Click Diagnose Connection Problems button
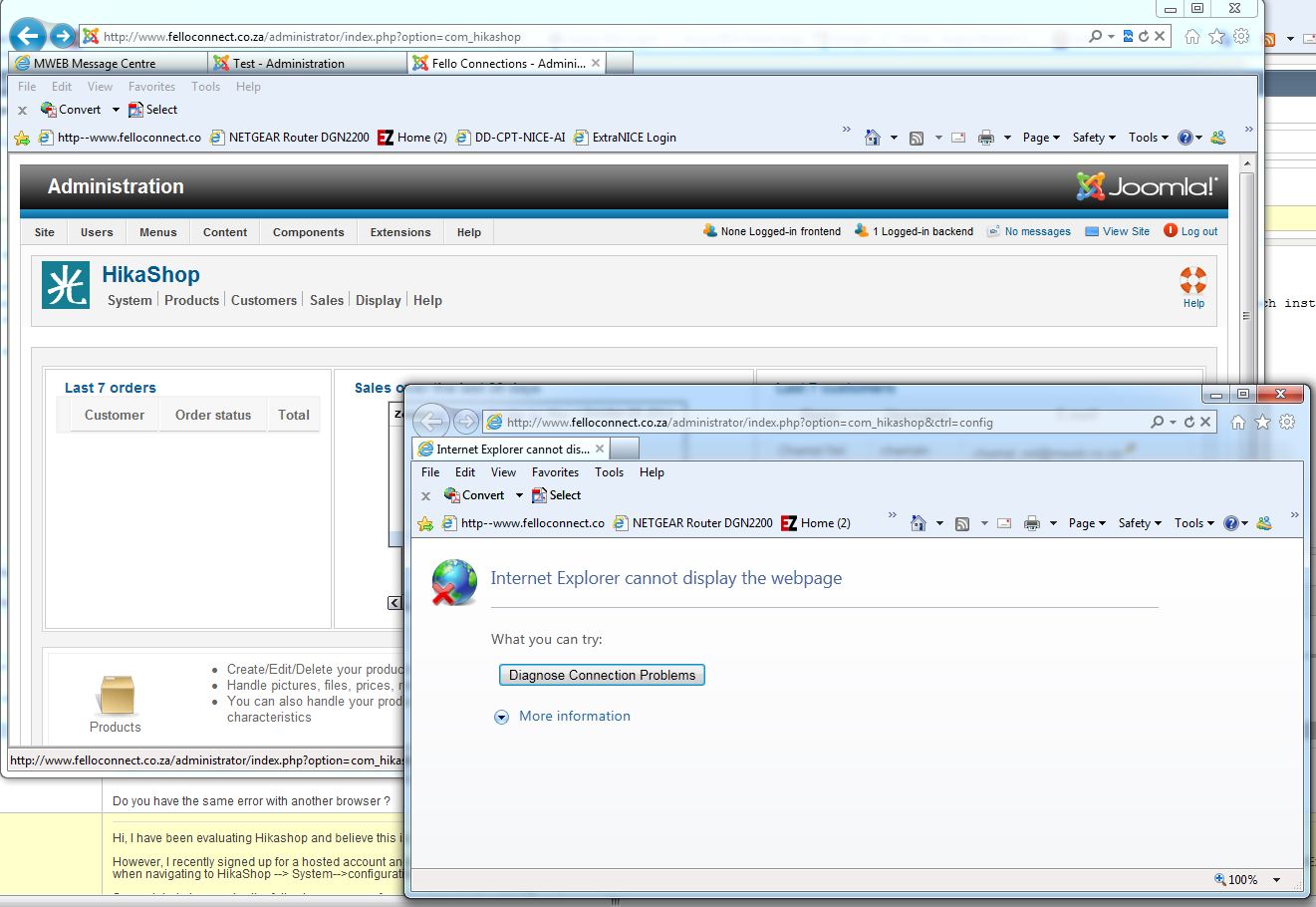 pos(602,675)
